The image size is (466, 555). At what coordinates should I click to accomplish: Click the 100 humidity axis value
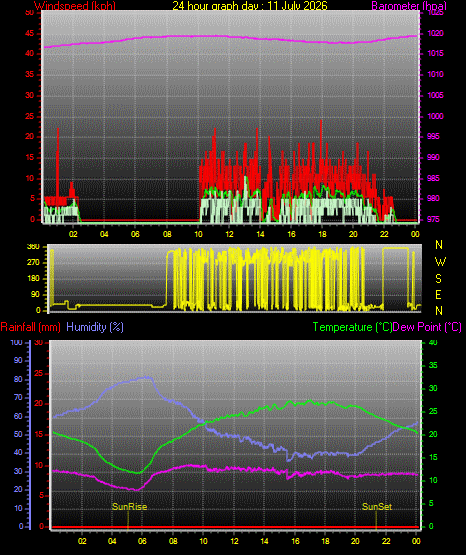[17, 343]
